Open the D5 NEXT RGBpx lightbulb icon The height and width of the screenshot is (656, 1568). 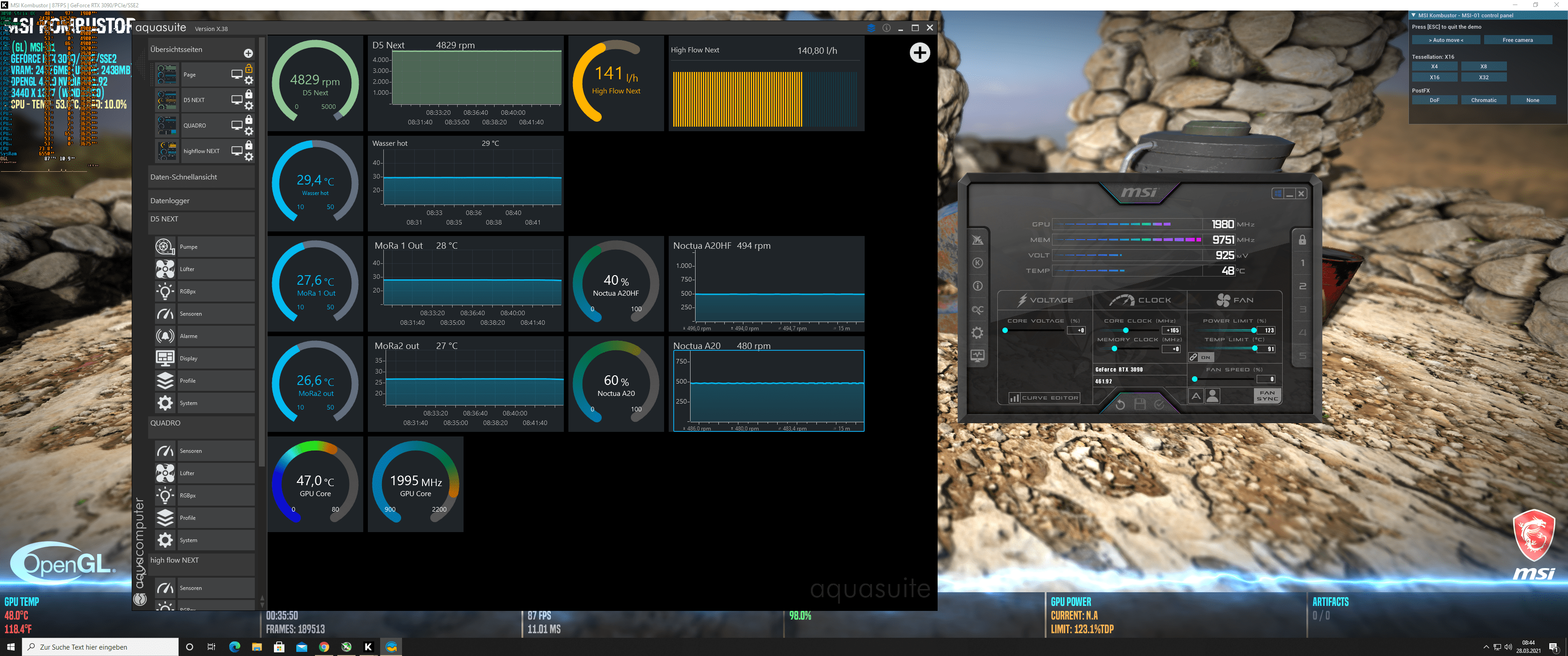(165, 292)
